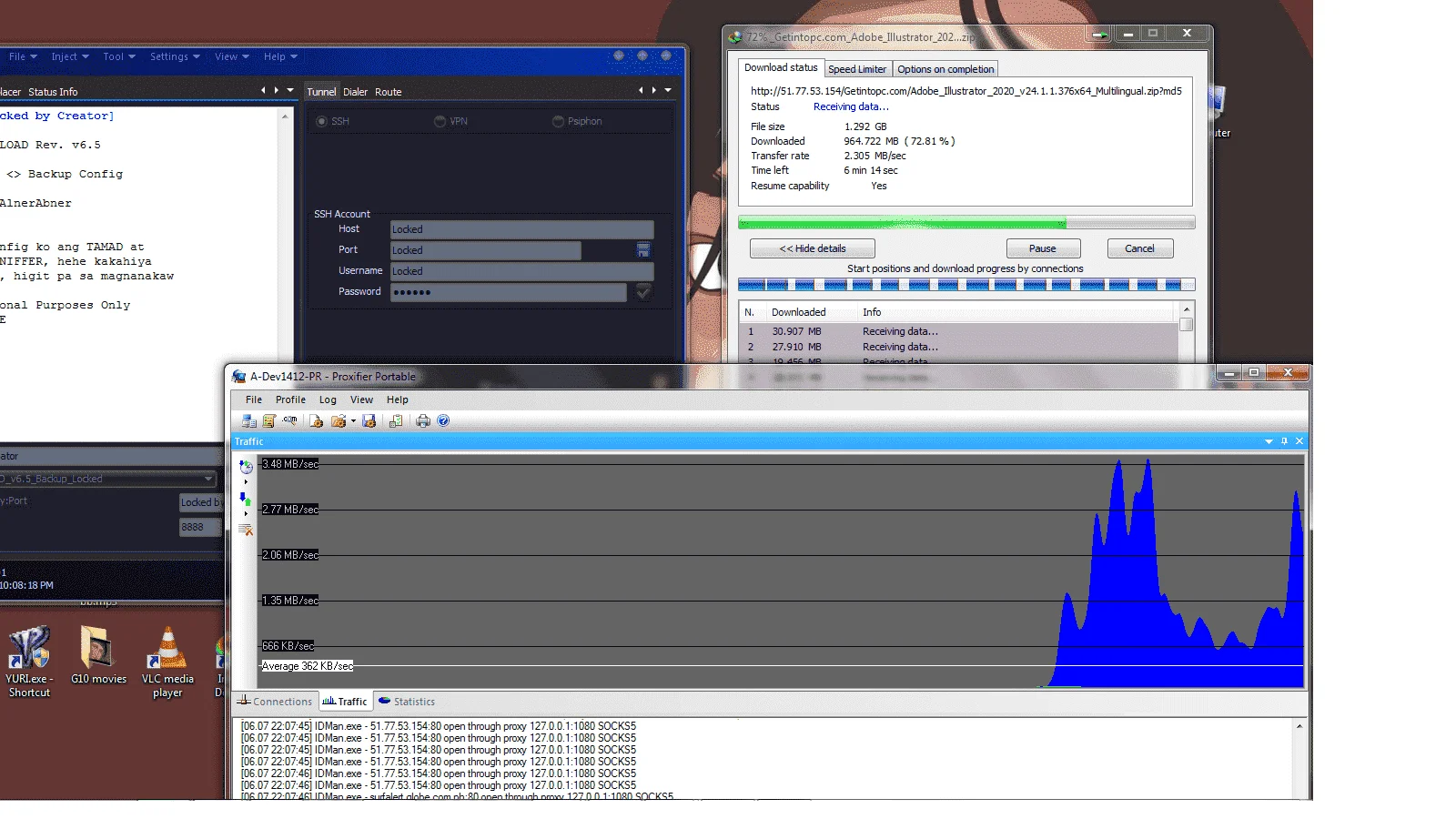The height and width of the screenshot is (819, 1456).
Task: Click the up/down traffic direction icon
Action: [245, 499]
